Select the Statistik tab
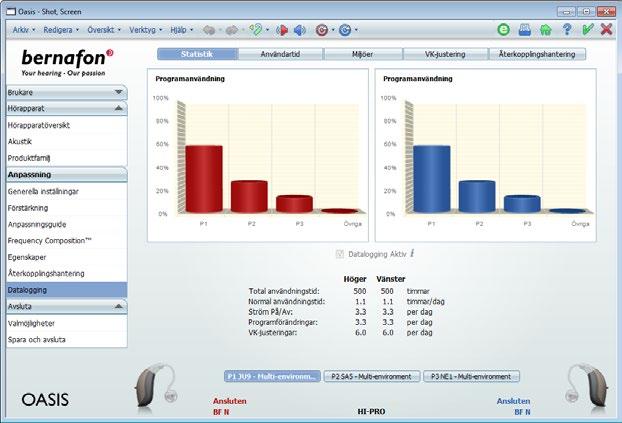This screenshot has height=423, width=622. point(197,54)
